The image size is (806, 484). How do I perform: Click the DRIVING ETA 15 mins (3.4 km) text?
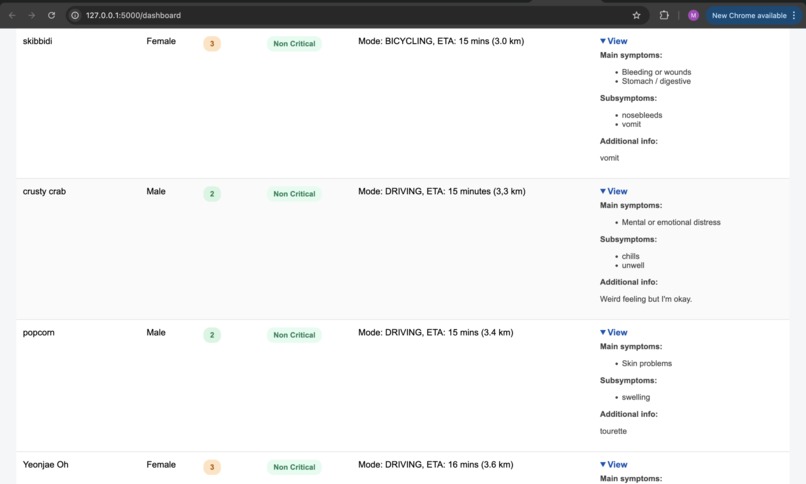(x=435, y=332)
